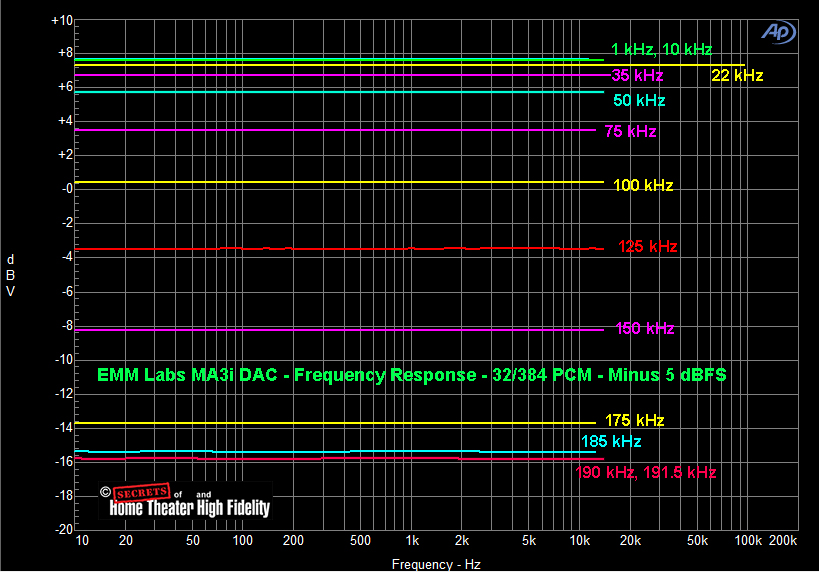
Task: Click the EMM Labs MA3i DAC chart title
Action: coord(412,375)
